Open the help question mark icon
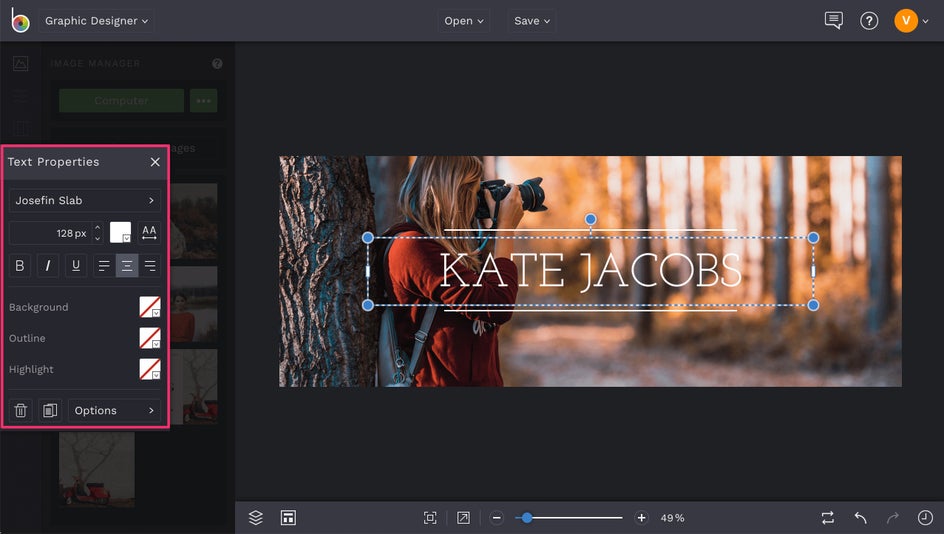Screen dimensions: 944x534 pyautogui.click(x=869, y=21)
